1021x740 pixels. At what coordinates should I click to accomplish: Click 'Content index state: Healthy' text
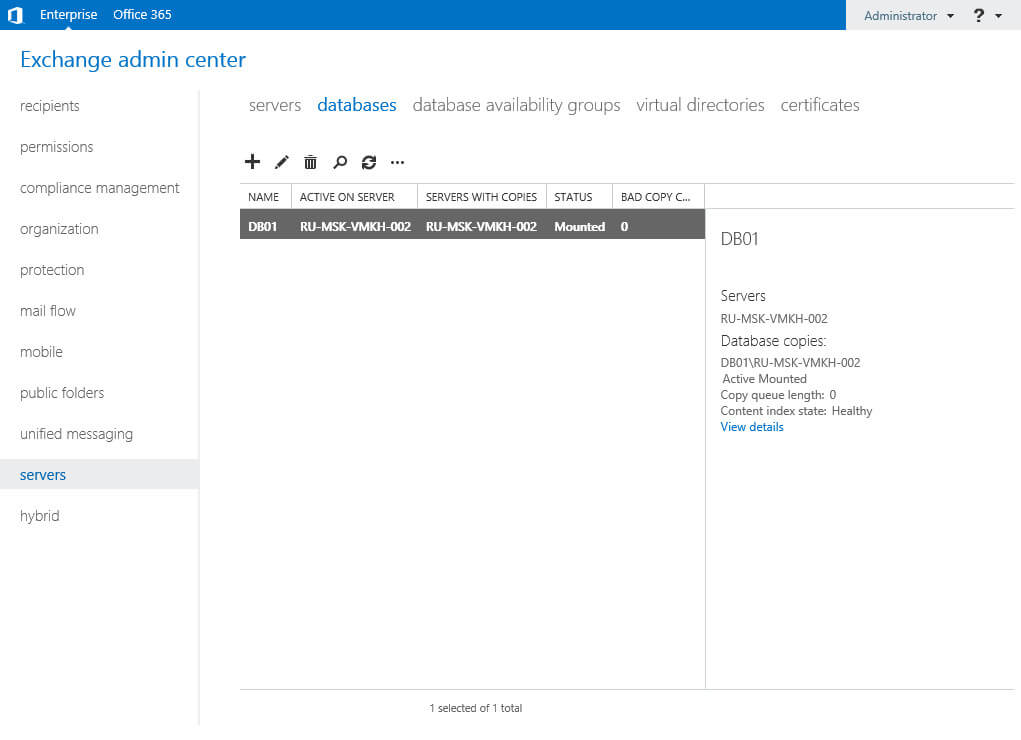796,411
